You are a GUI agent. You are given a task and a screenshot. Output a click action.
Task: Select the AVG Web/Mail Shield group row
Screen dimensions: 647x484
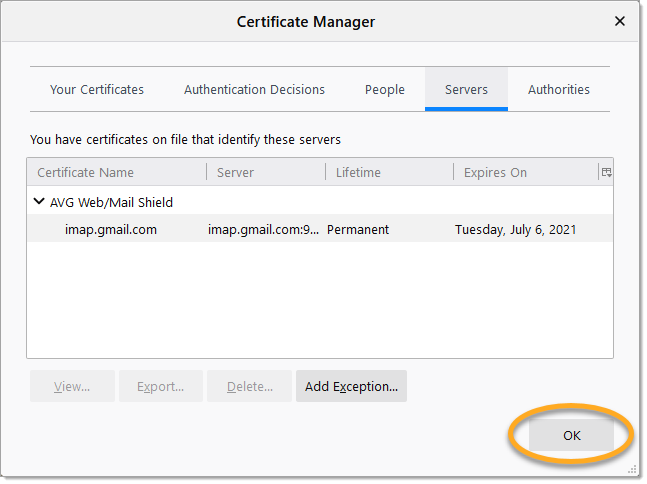111,202
